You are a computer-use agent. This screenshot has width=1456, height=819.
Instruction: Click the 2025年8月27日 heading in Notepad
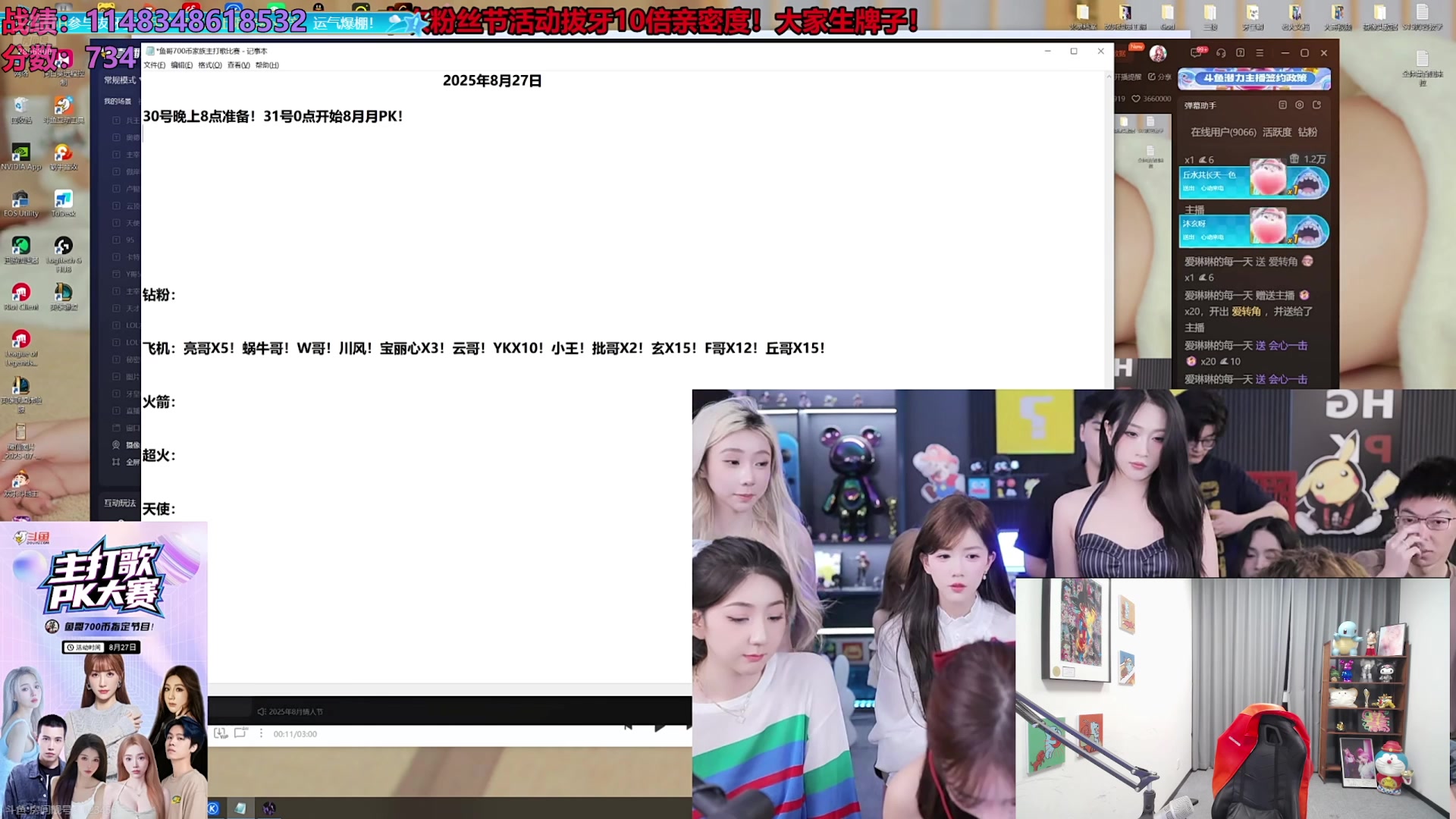point(492,80)
